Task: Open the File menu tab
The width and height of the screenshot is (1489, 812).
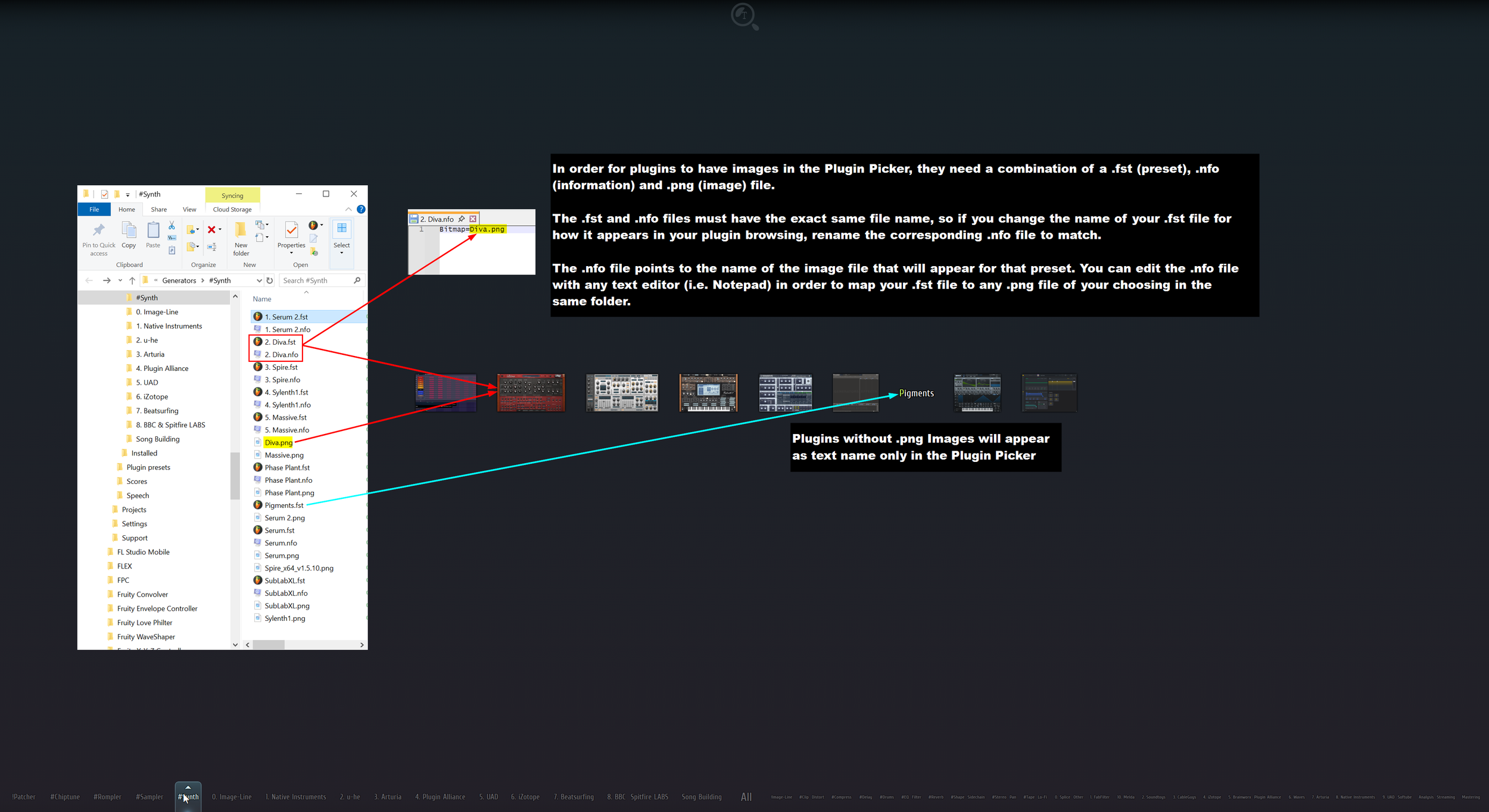Action: tap(94, 210)
